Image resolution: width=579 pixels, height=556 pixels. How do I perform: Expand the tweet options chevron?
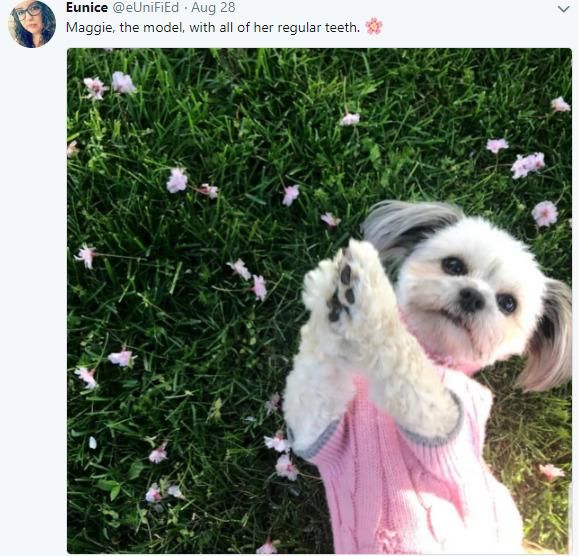pos(563,9)
